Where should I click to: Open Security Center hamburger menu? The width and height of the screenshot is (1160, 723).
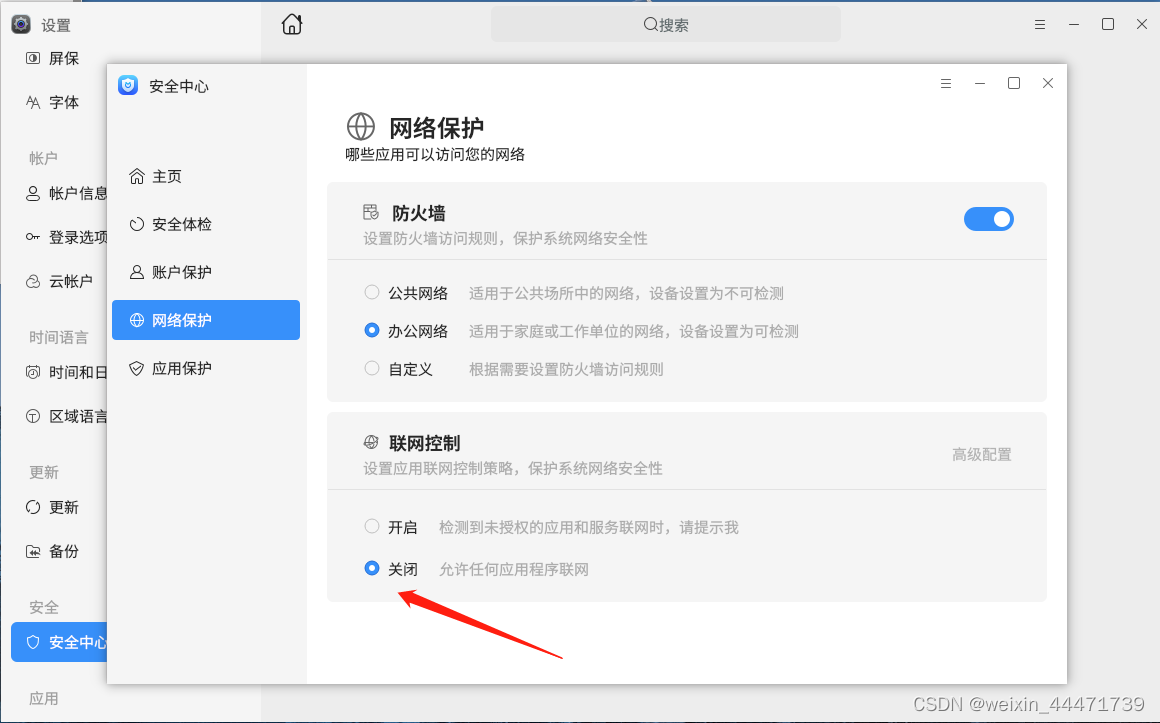click(x=946, y=83)
